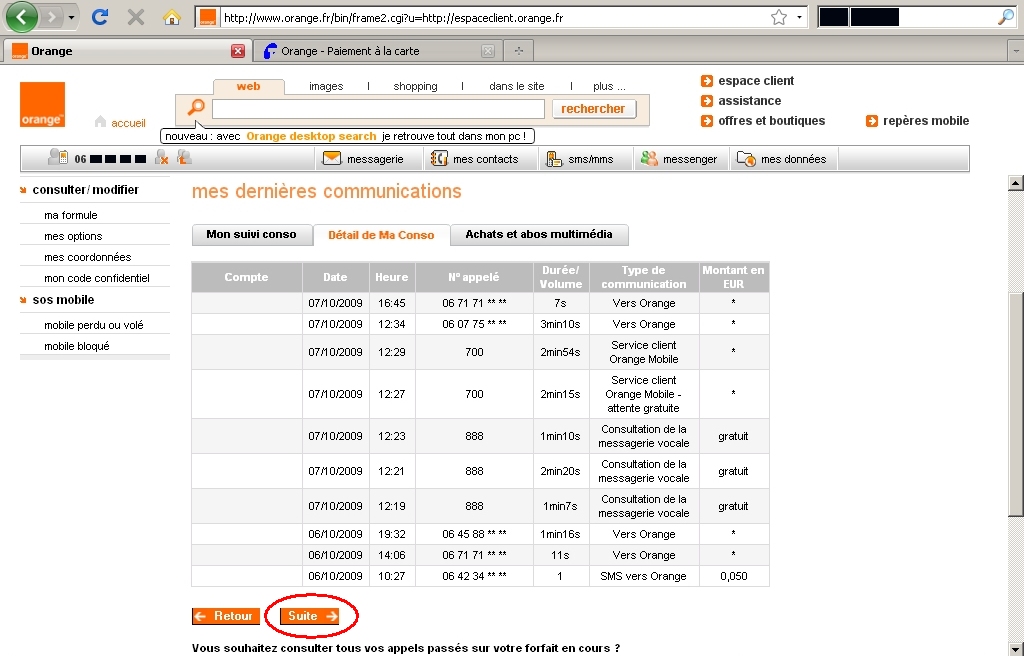This screenshot has height=656, width=1024.
Task: Click the 0,050 amount cell
Action: click(x=733, y=576)
